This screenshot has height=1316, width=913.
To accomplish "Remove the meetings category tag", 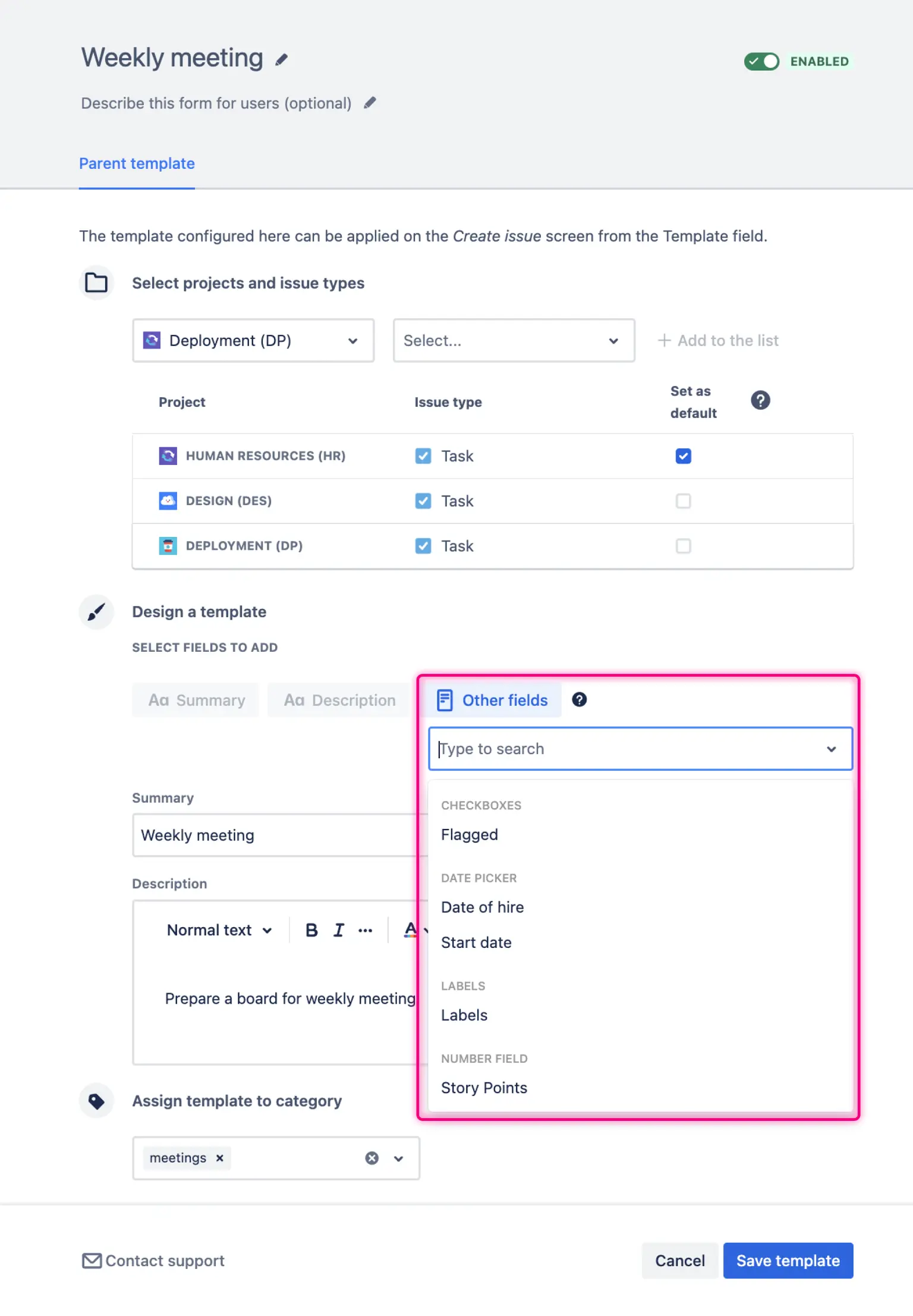I will (x=220, y=1158).
